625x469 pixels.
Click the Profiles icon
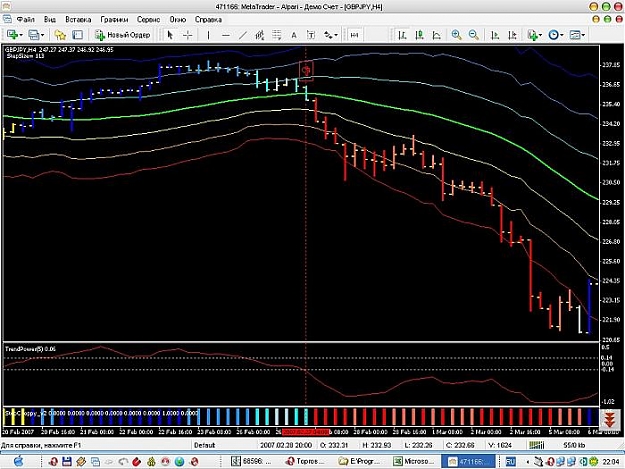pos(33,35)
